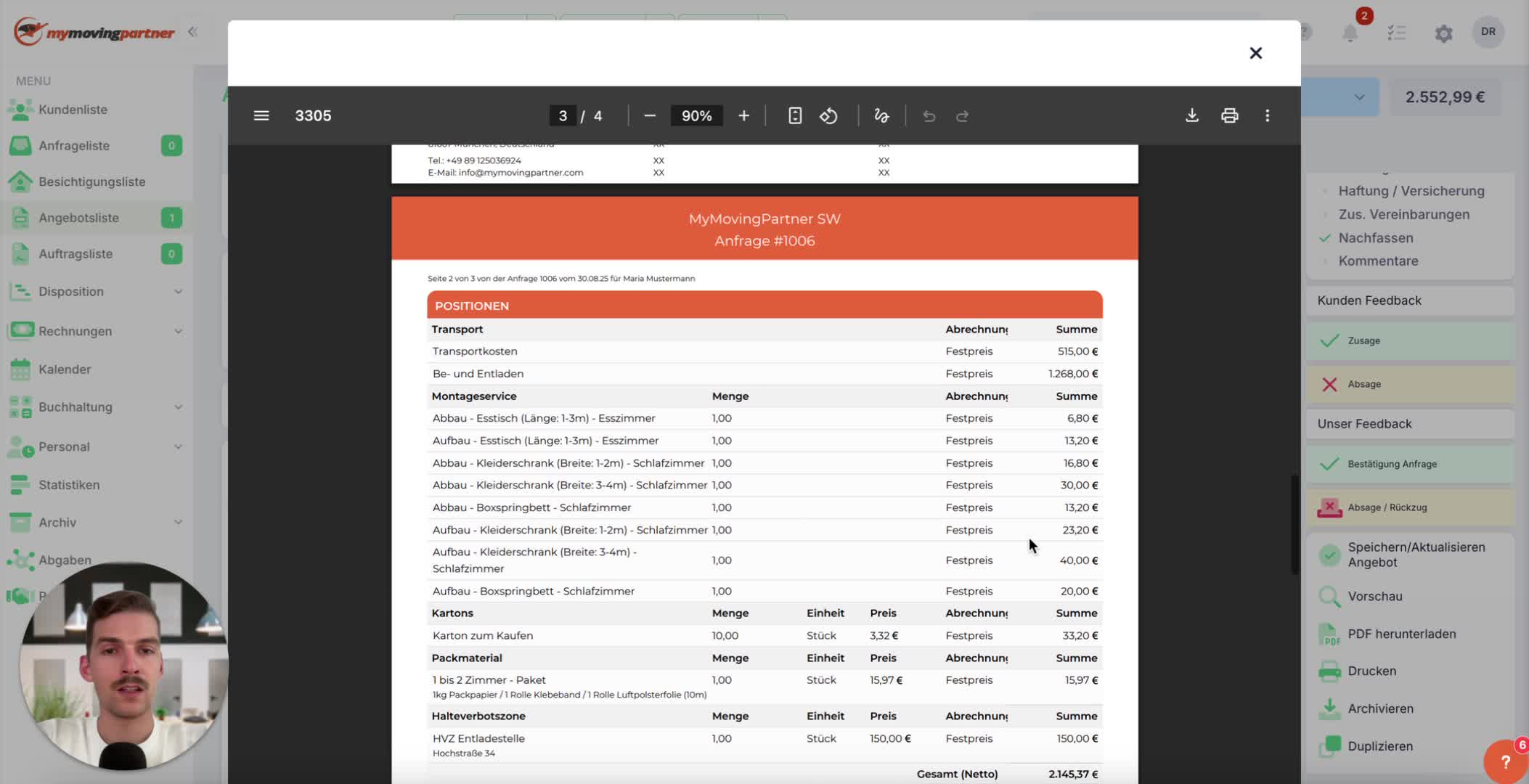Click the HVZ Entladestelle row
1529x784 pixels.
tap(764, 745)
